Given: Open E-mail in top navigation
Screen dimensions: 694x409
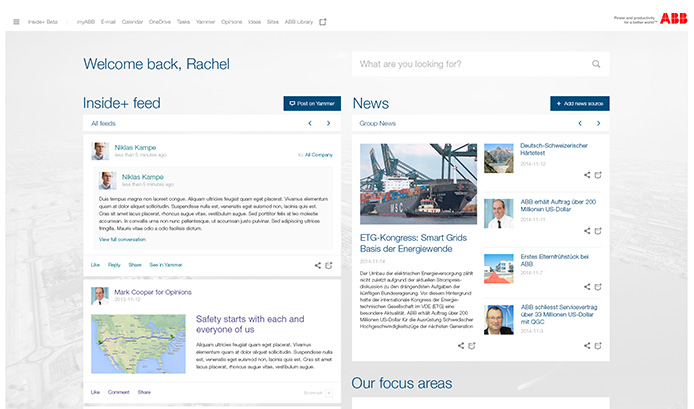Looking at the screenshot, I should pyautogui.click(x=108, y=22).
